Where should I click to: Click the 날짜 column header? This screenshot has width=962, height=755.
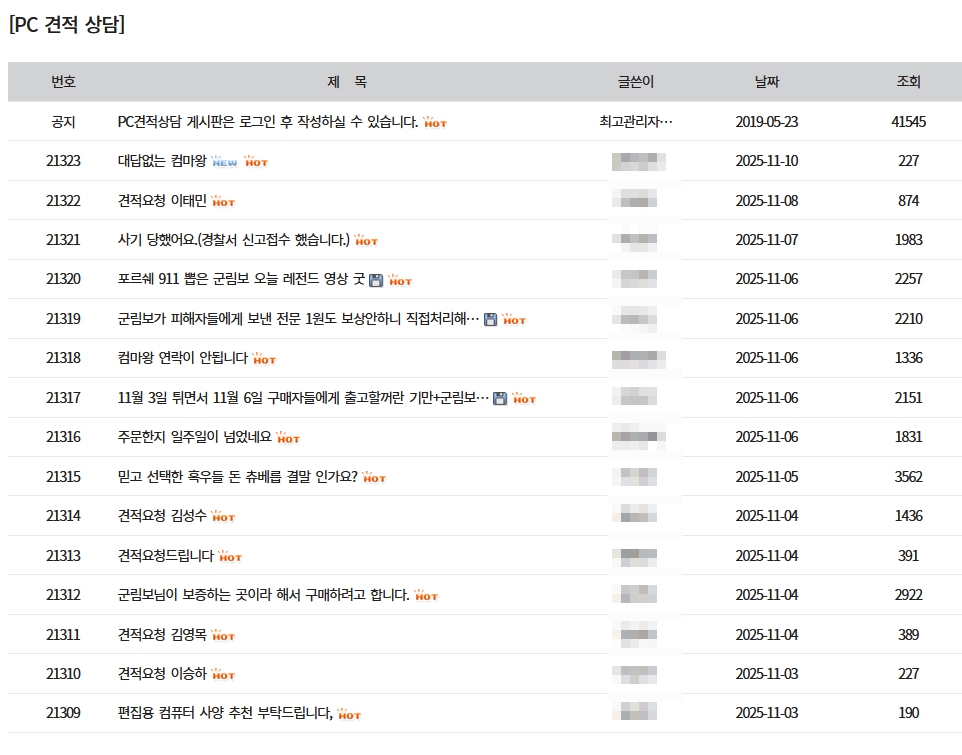click(x=766, y=82)
